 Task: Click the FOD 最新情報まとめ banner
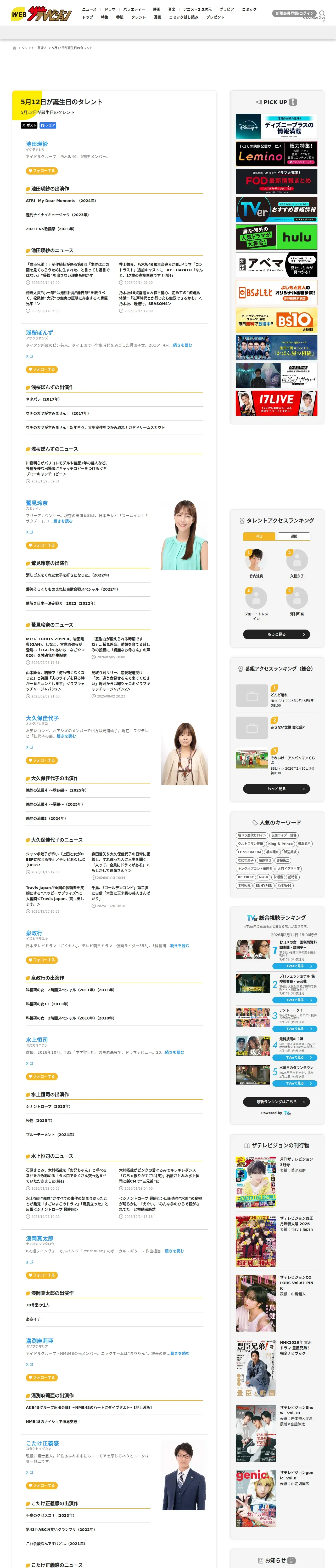tap(276, 181)
